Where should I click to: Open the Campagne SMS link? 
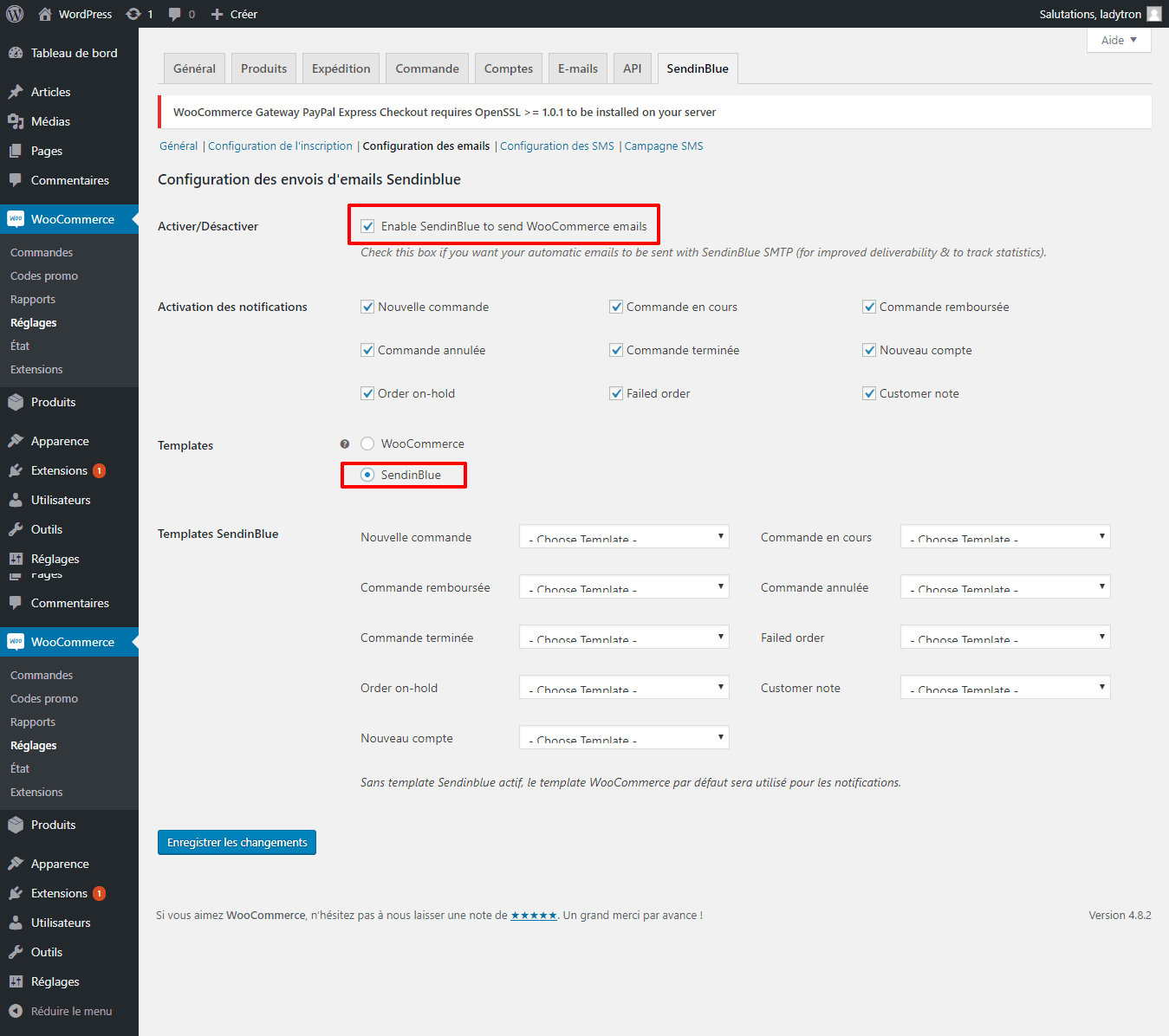click(x=664, y=146)
